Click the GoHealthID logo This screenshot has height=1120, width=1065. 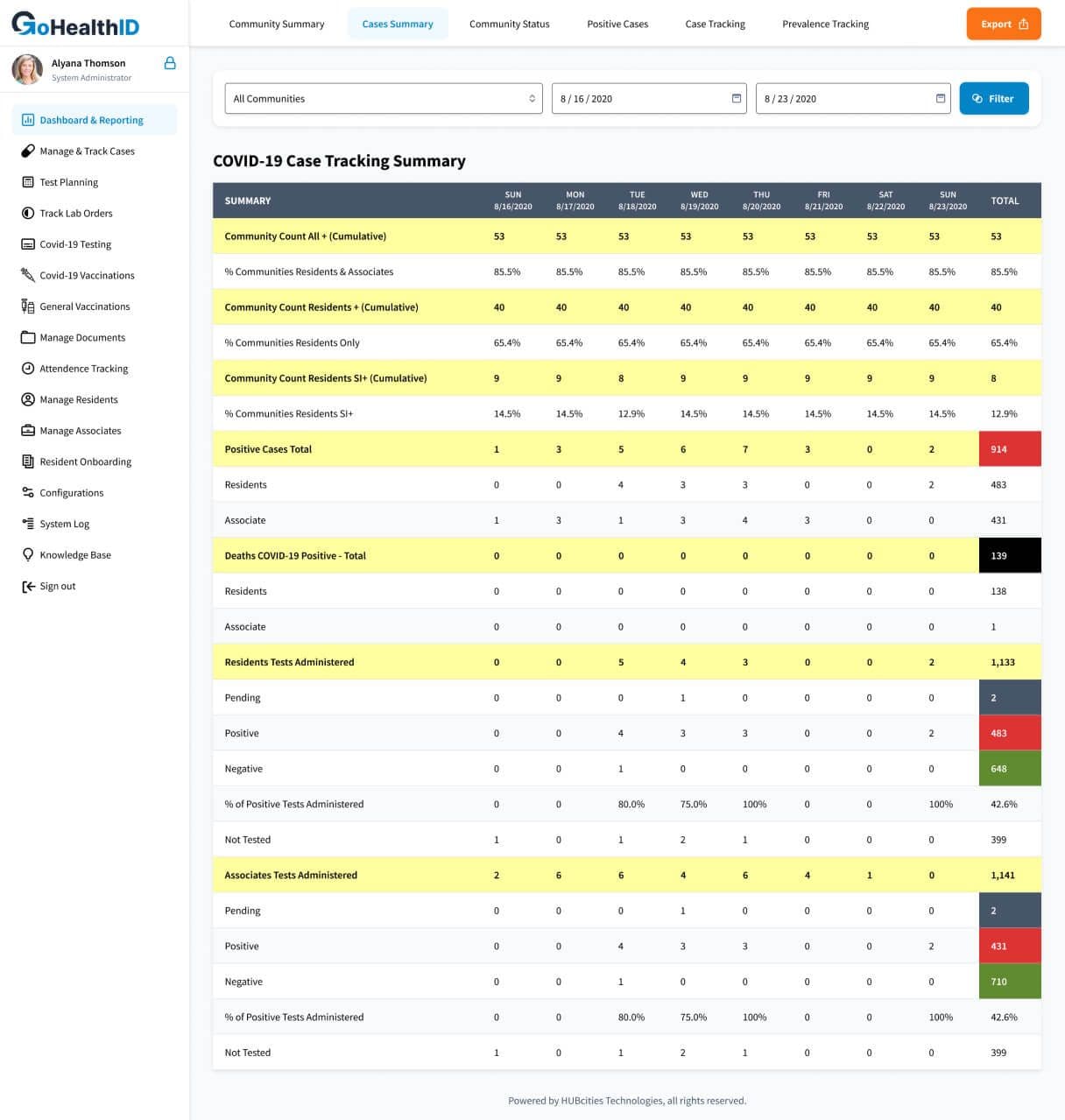point(75,24)
